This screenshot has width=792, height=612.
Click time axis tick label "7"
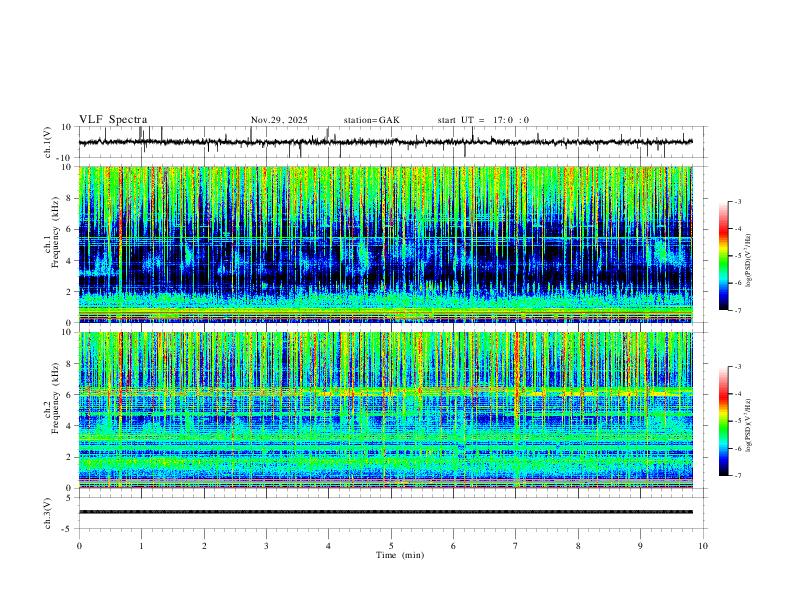tap(516, 546)
